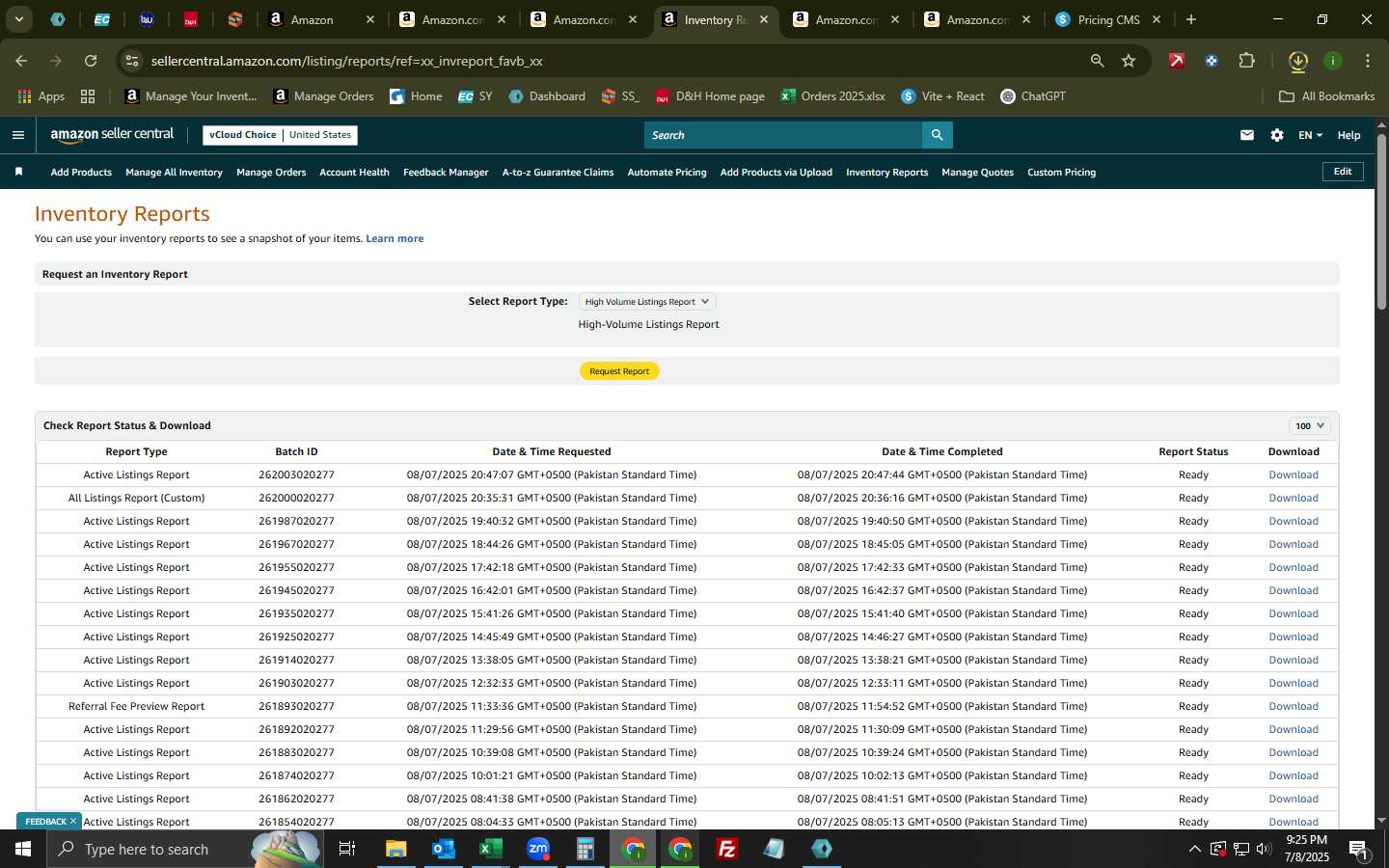The image size is (1389, 868).
Task: Download report with batch ID 262003020277
Action: 1294,475
